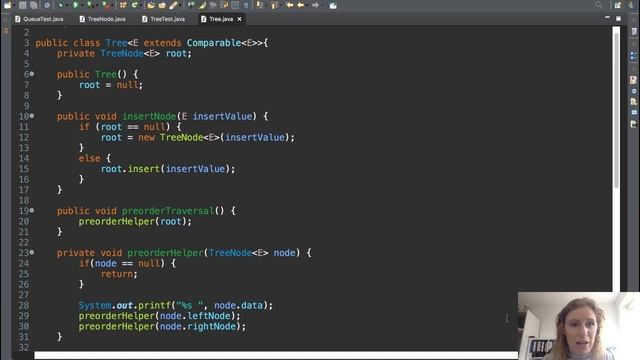Click 'insertNode' method name on line 10

pyautogui.click(x=149, y=116)
